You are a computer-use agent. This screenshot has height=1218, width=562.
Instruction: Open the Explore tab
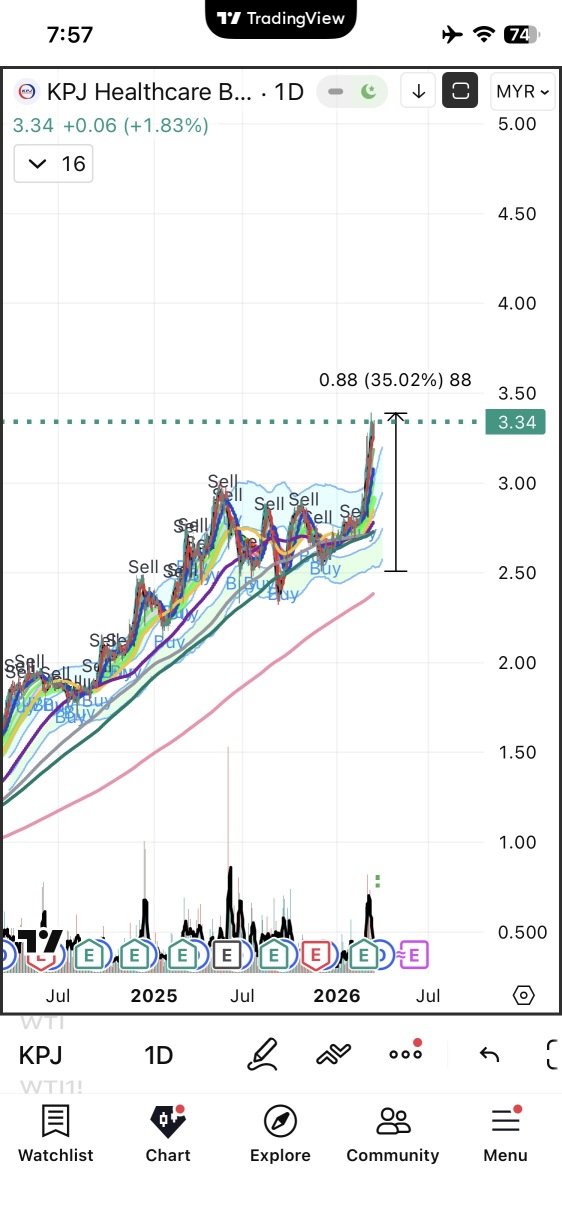[x=280, y=1134]
